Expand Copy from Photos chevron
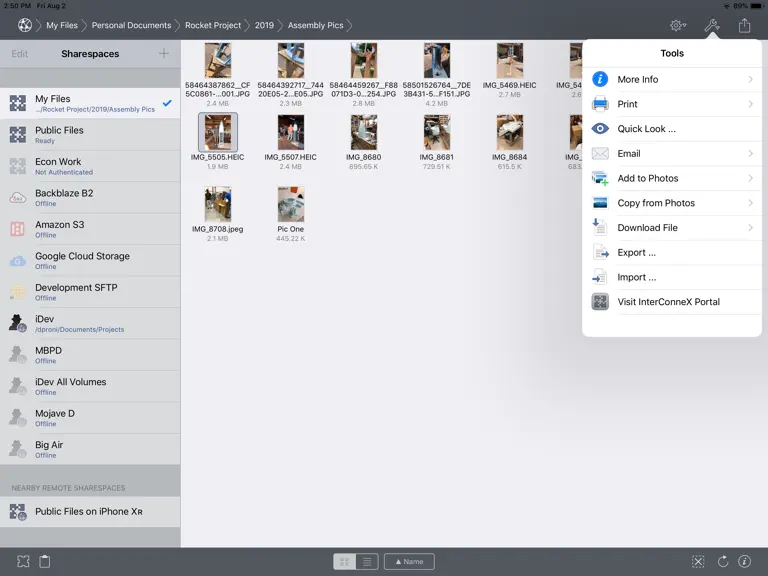Viewport: 768px width, 576px height. coord(750,203)
